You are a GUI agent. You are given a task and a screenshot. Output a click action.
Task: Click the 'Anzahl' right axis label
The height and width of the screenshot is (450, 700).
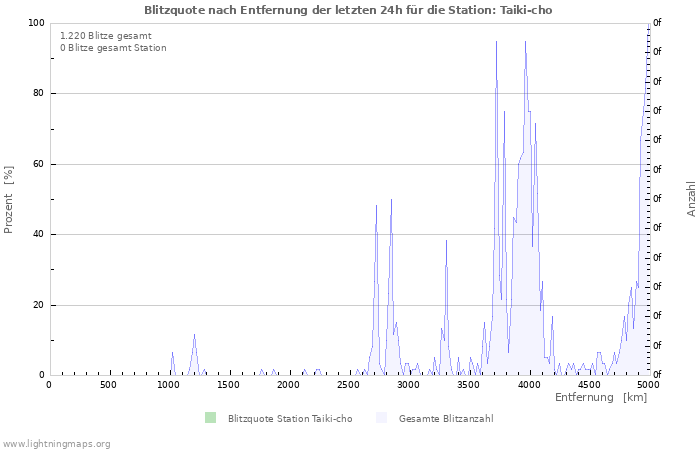[x=692, y=199]
